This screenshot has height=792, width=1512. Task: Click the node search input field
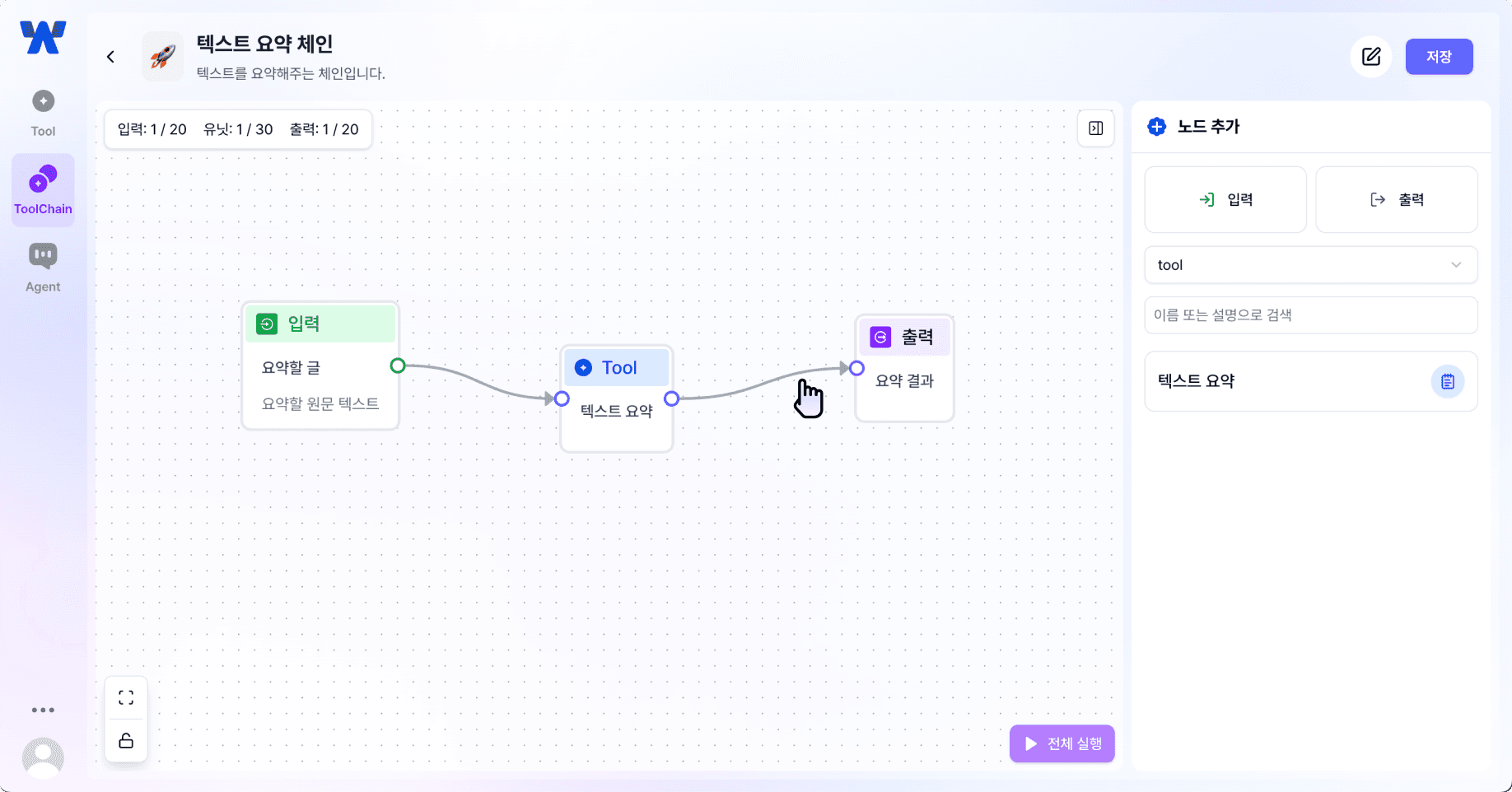point(1310,315)
